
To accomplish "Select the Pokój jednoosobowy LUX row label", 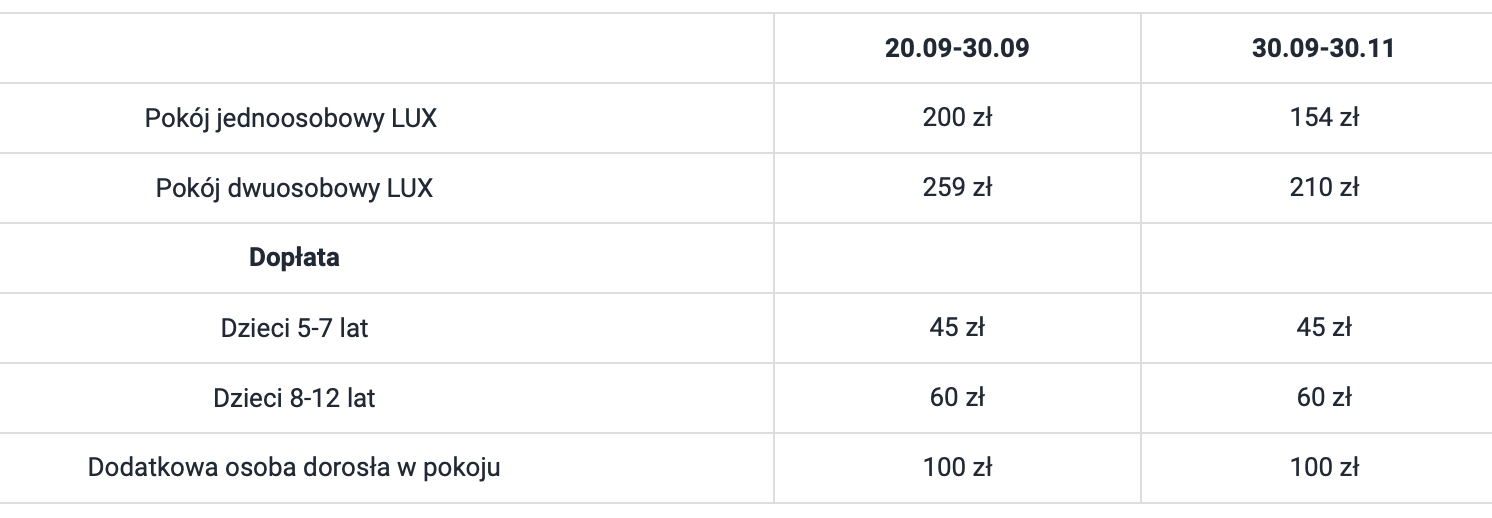I will pos(291,118).
